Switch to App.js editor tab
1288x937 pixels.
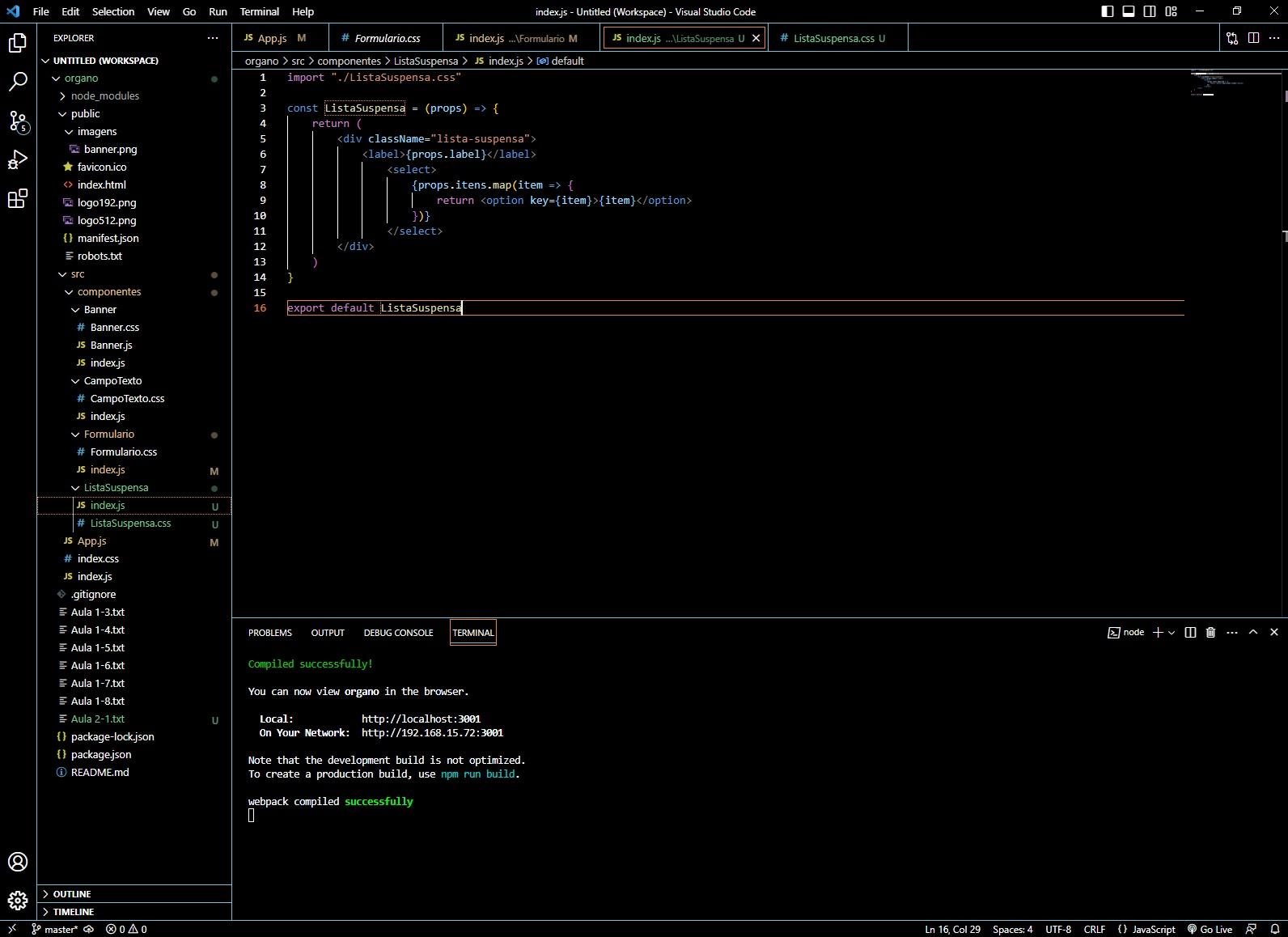pos(280,38)
